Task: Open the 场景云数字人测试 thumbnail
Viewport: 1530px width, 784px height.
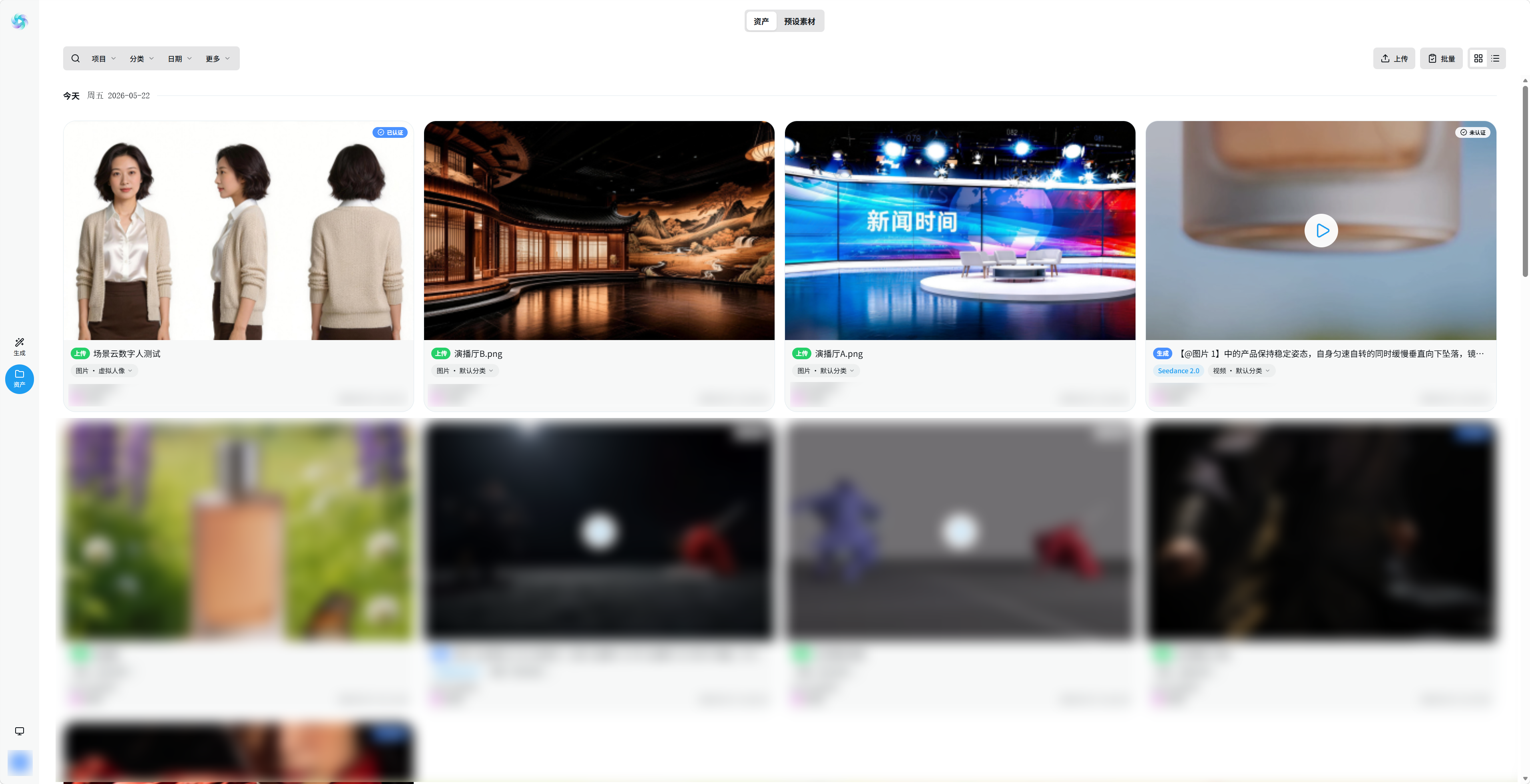Action: [238, 231]
